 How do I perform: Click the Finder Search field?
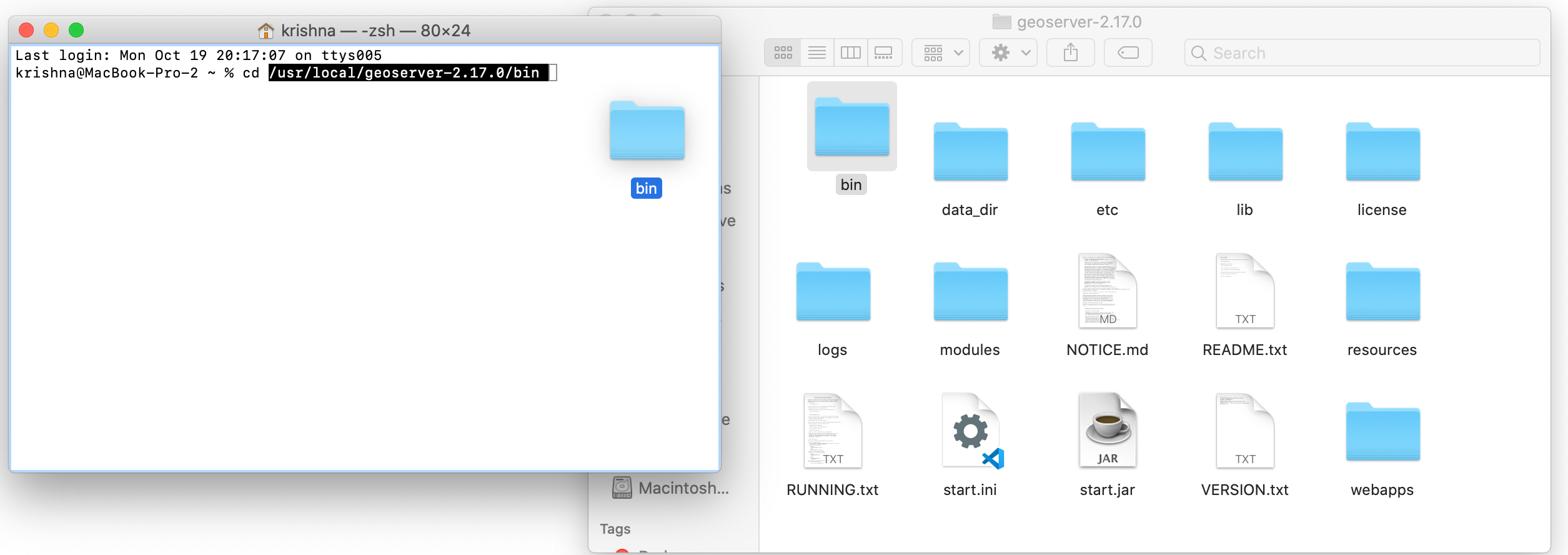(x=1362, y=52)
